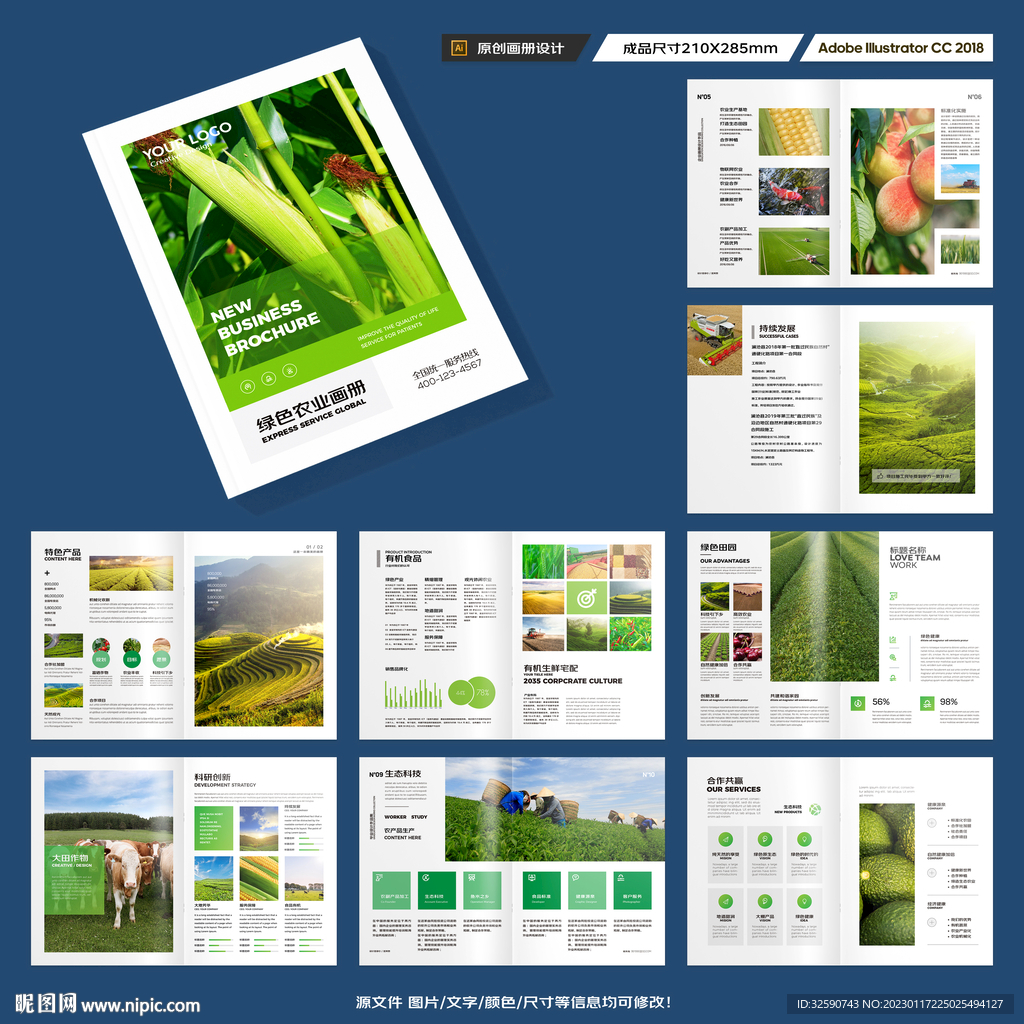Click the 科研创新 heading
Screen dimensions: 1024x1024
[212, 777]
